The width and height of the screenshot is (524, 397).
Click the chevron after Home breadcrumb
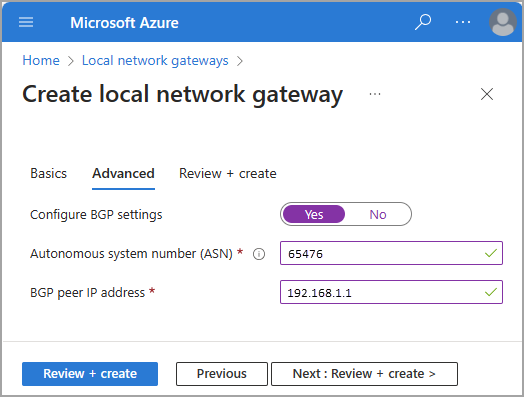71,61
